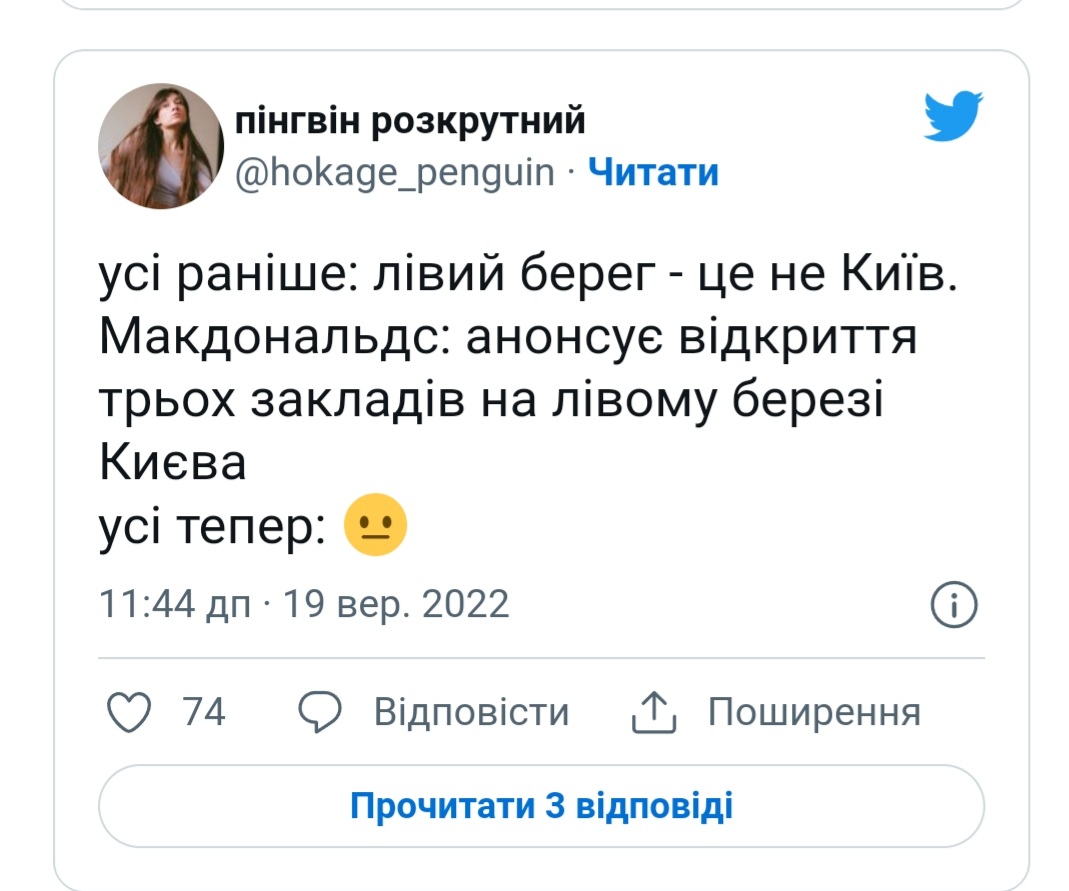This screenshot has height=891, width=1069.
Task: Open the author's profile avatar
Action: coord(160,146)
